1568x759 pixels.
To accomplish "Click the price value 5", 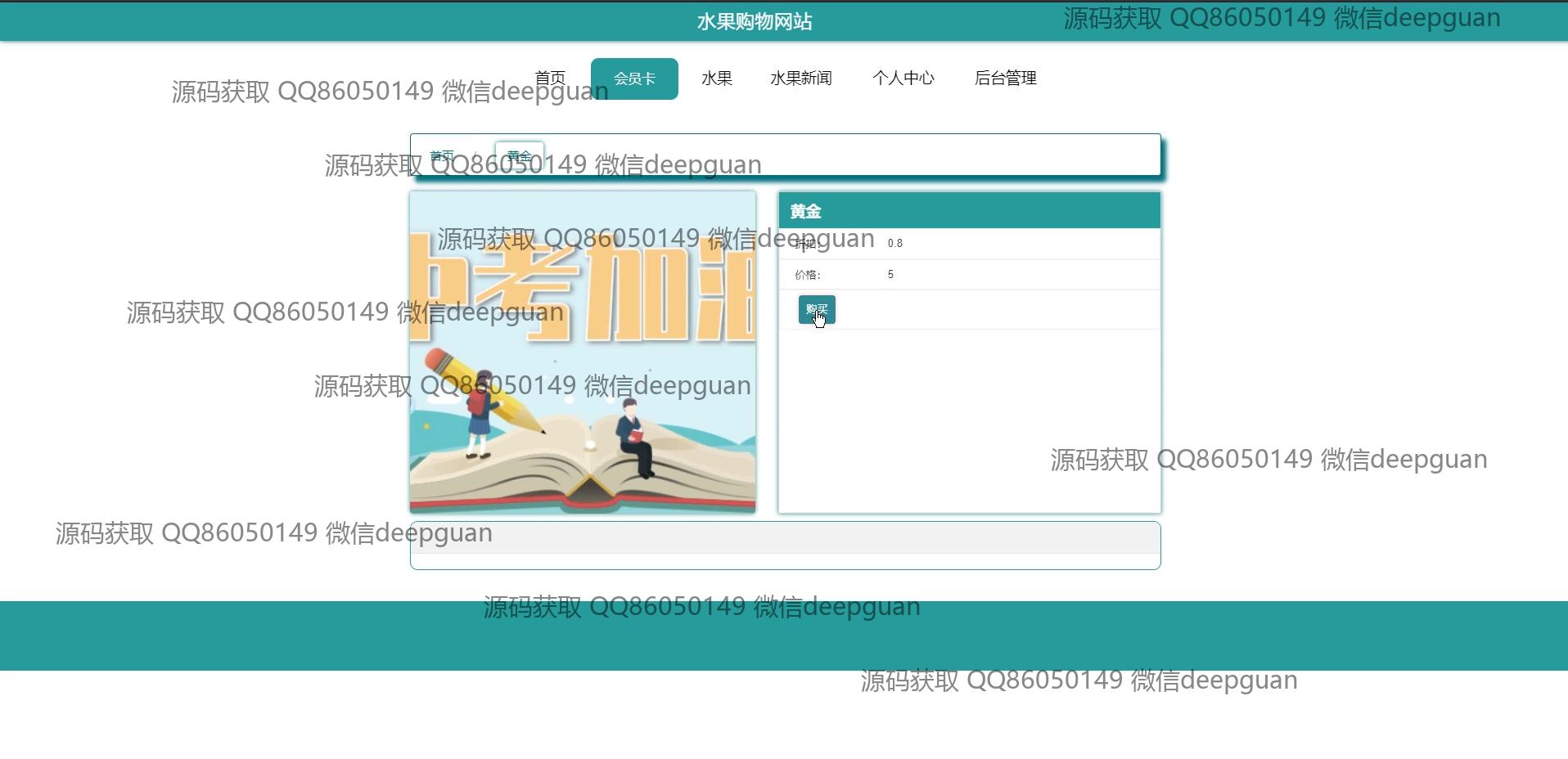I will (890, 275).
